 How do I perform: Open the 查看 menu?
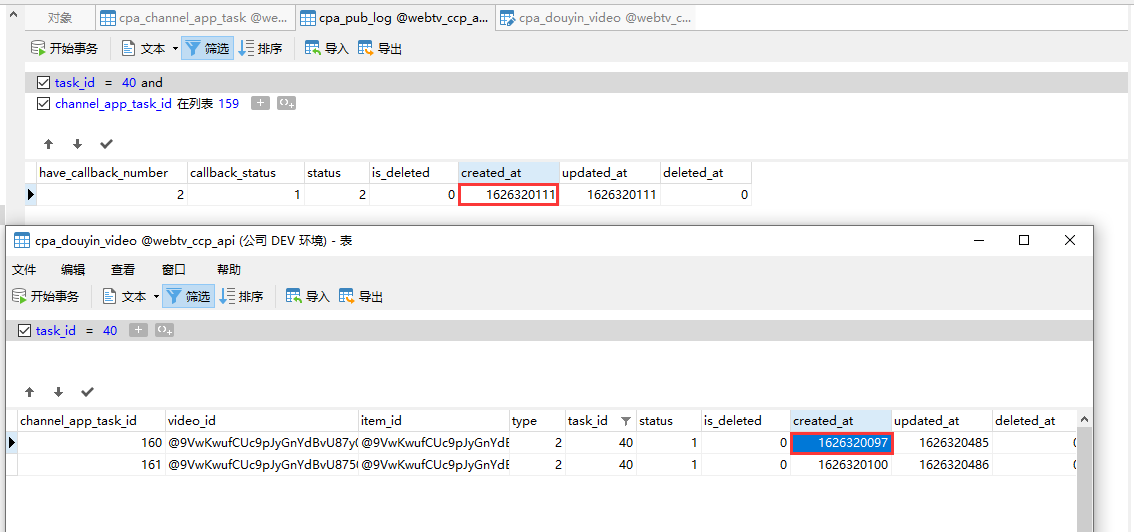(123, 270)
